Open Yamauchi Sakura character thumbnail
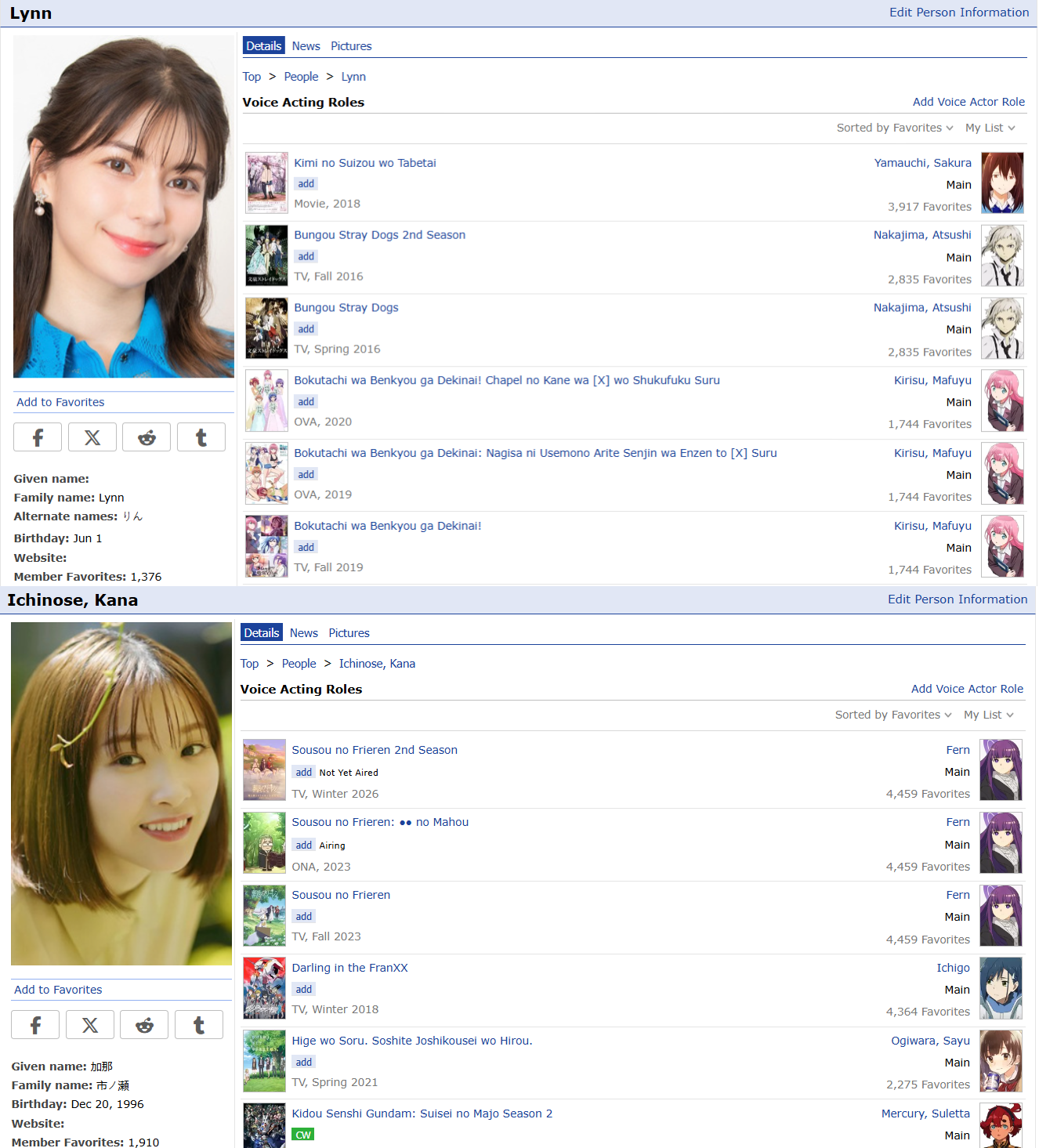This screenshot has width=1039, height=1148. point(1003,183)
